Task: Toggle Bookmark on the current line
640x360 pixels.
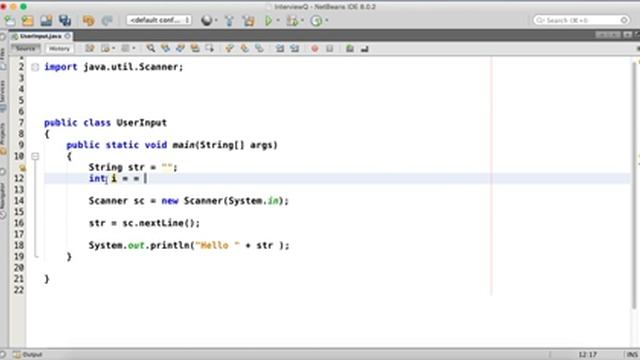Action: [259, 49]
